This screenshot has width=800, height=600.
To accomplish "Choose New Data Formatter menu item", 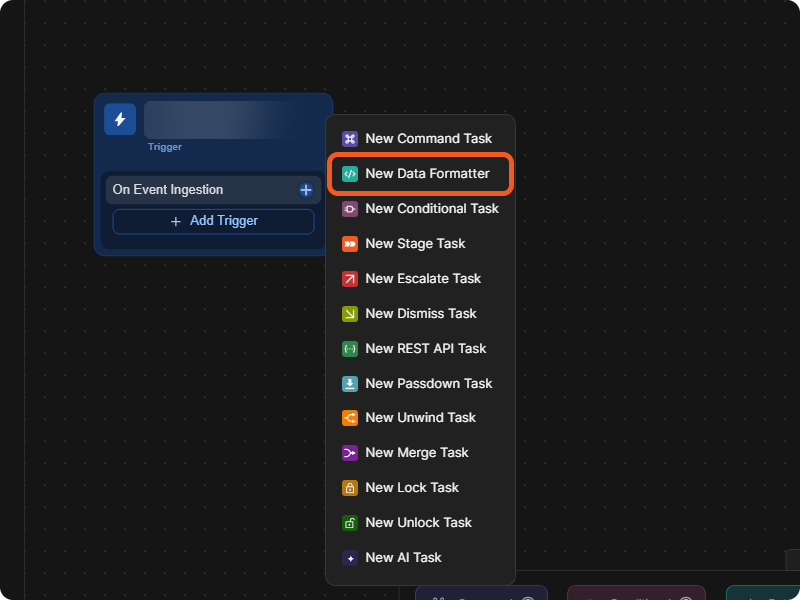I will (x=420, y=174).
